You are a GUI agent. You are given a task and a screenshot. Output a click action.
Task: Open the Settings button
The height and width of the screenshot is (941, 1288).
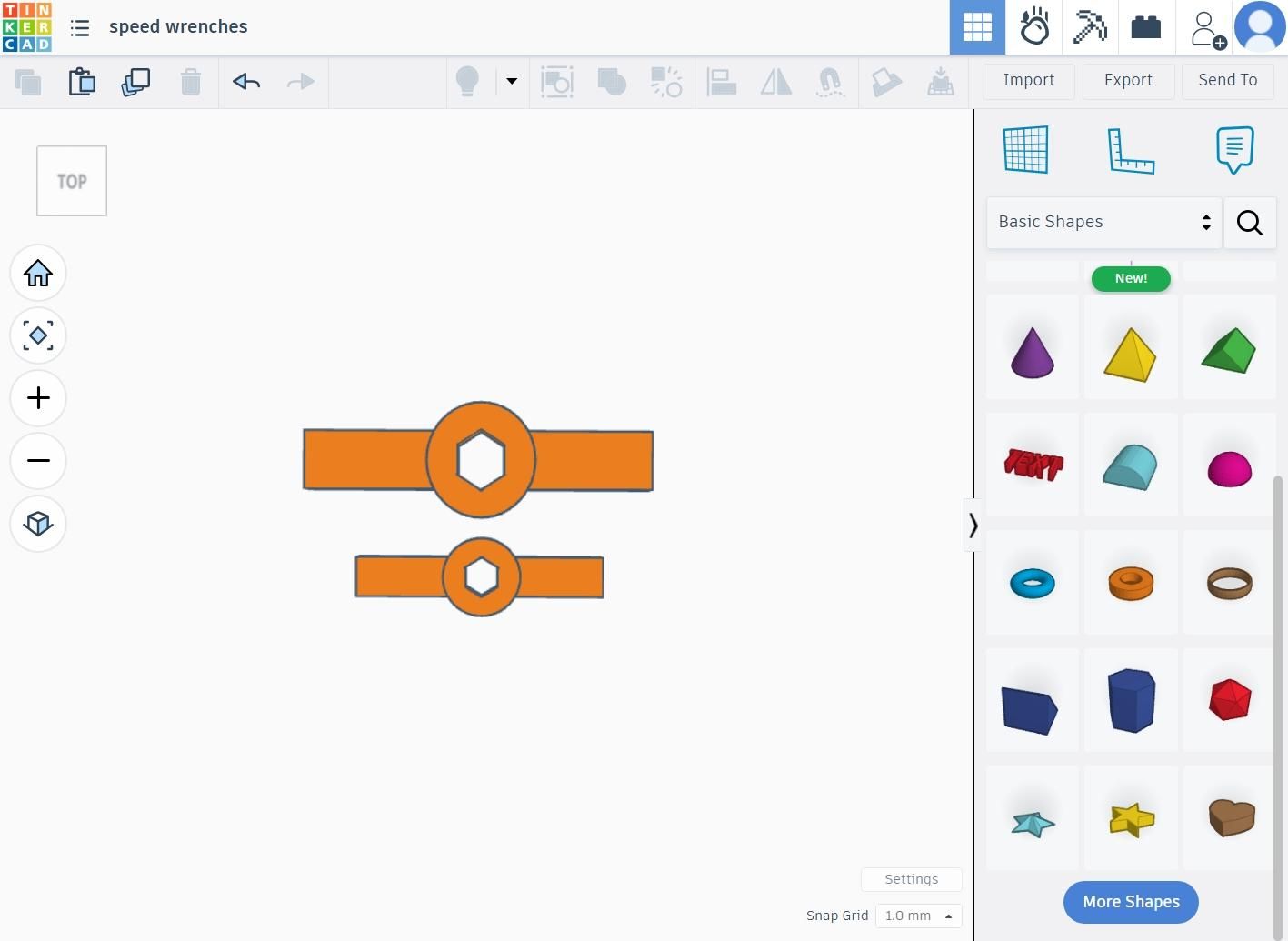point(911,879)
